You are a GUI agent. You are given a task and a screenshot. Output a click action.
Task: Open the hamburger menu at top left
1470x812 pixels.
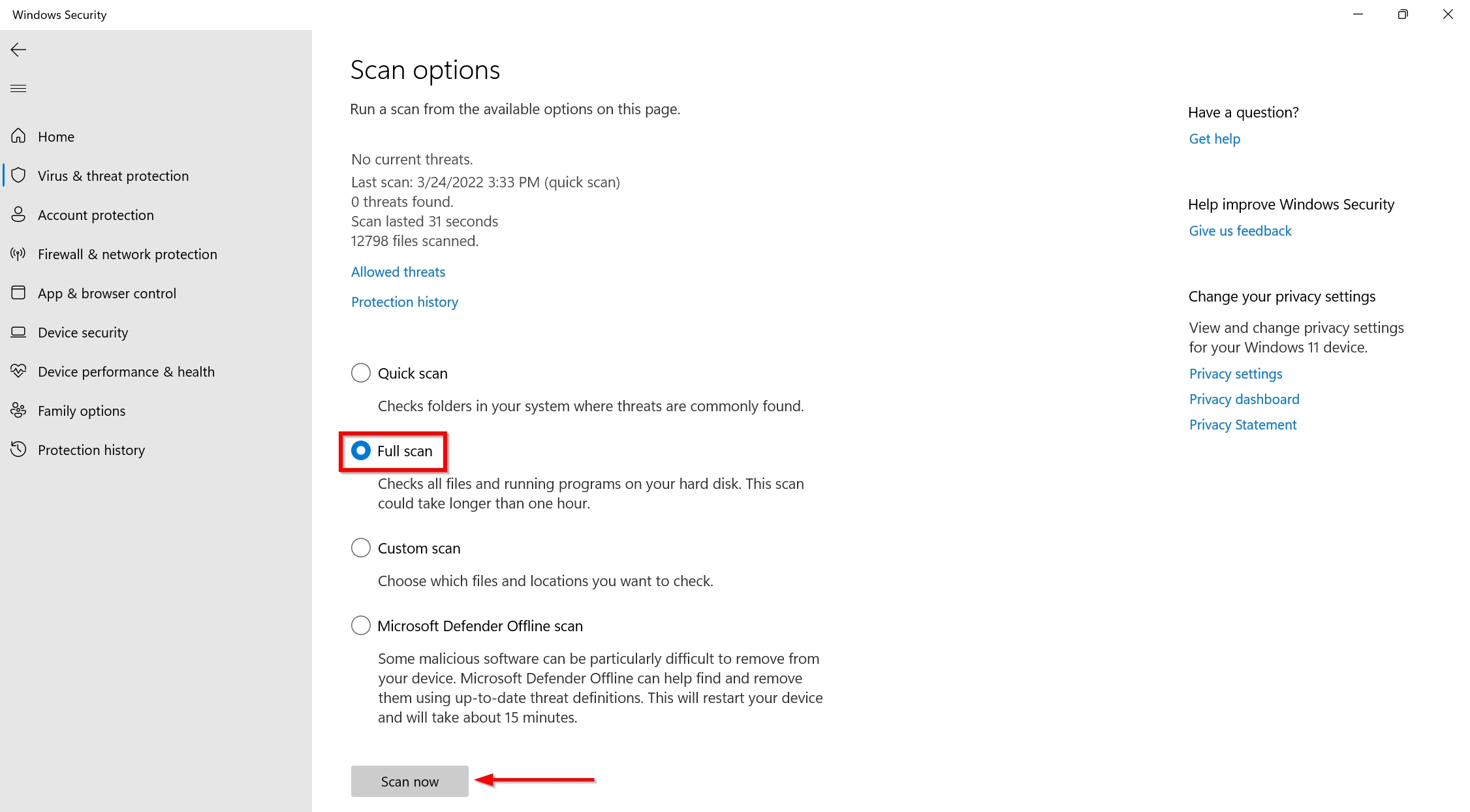click(x=19, y=88)
